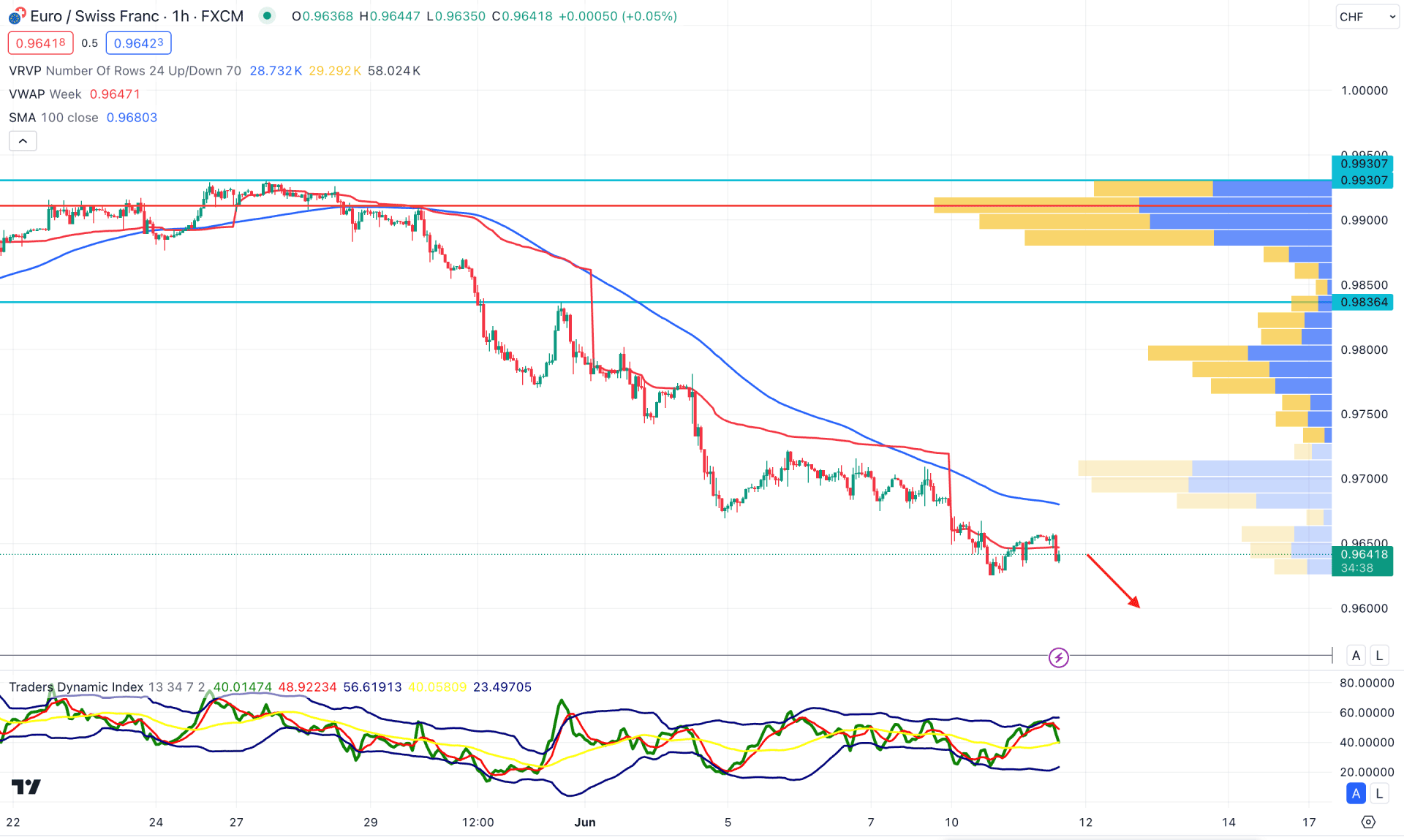Click the 1.00000 price axis label

pyautogui.click(x=1364, y=91)
